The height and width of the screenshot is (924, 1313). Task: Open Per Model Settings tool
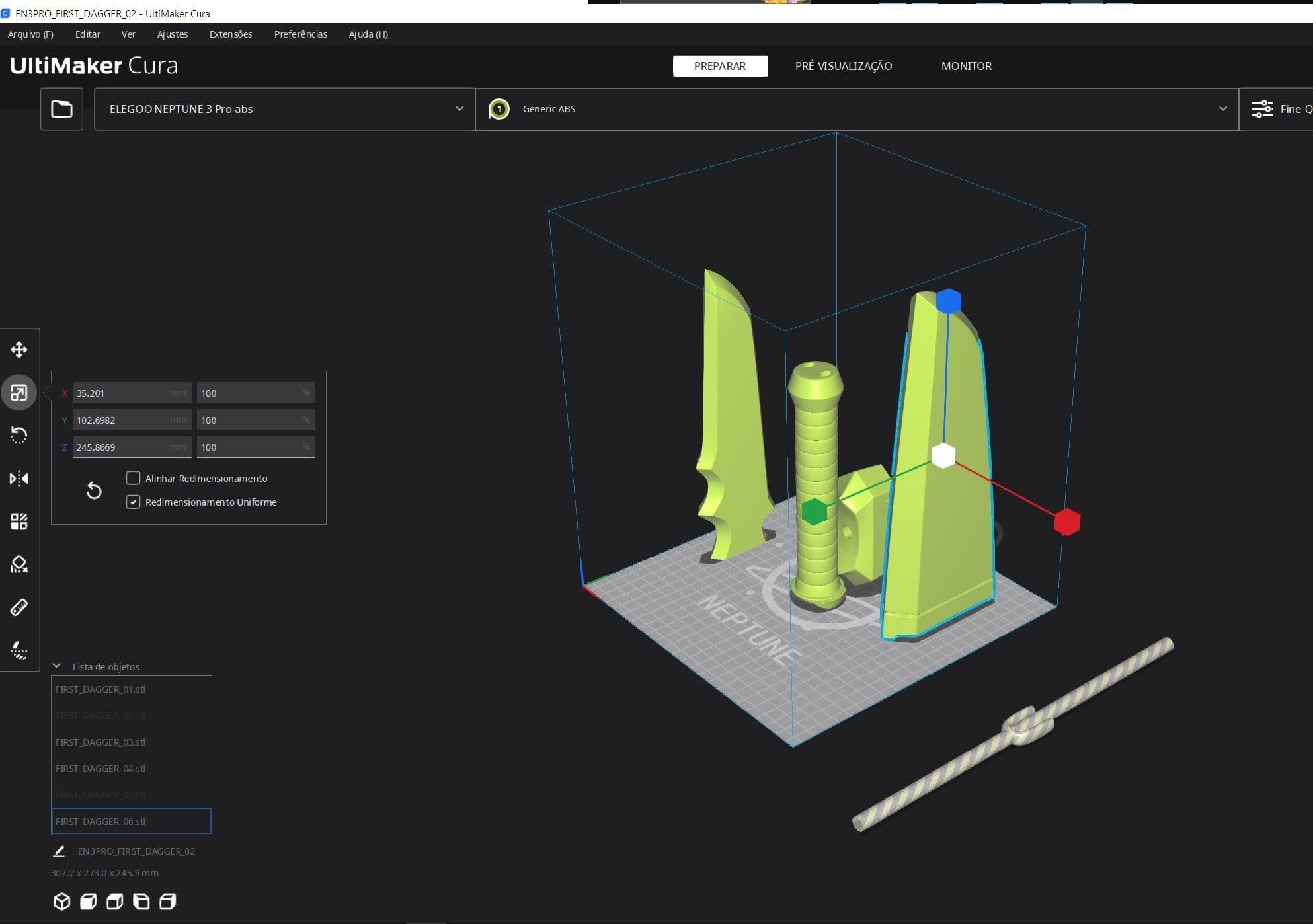pos(19,521)
